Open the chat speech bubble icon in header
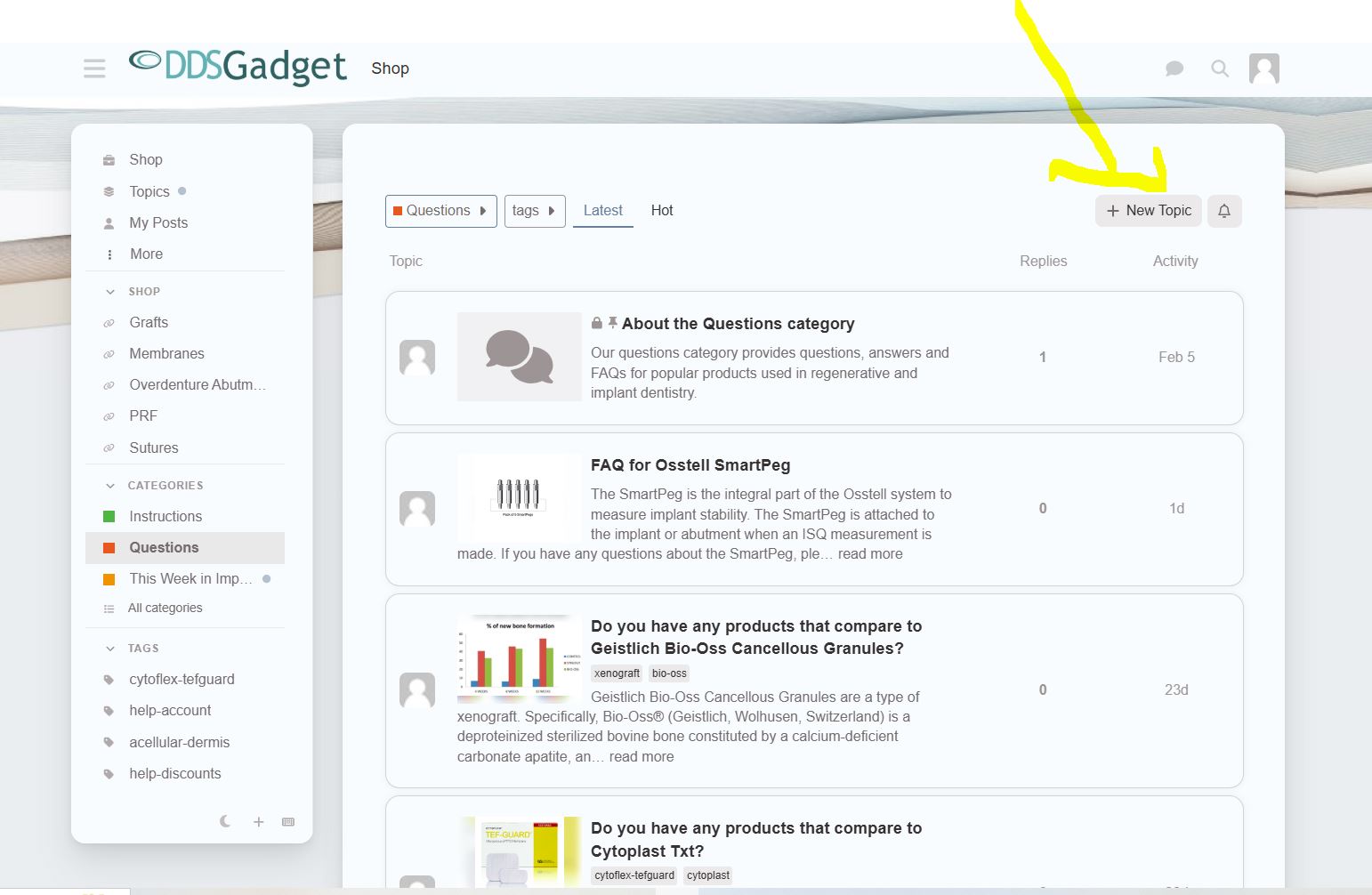 point(1174,69)
